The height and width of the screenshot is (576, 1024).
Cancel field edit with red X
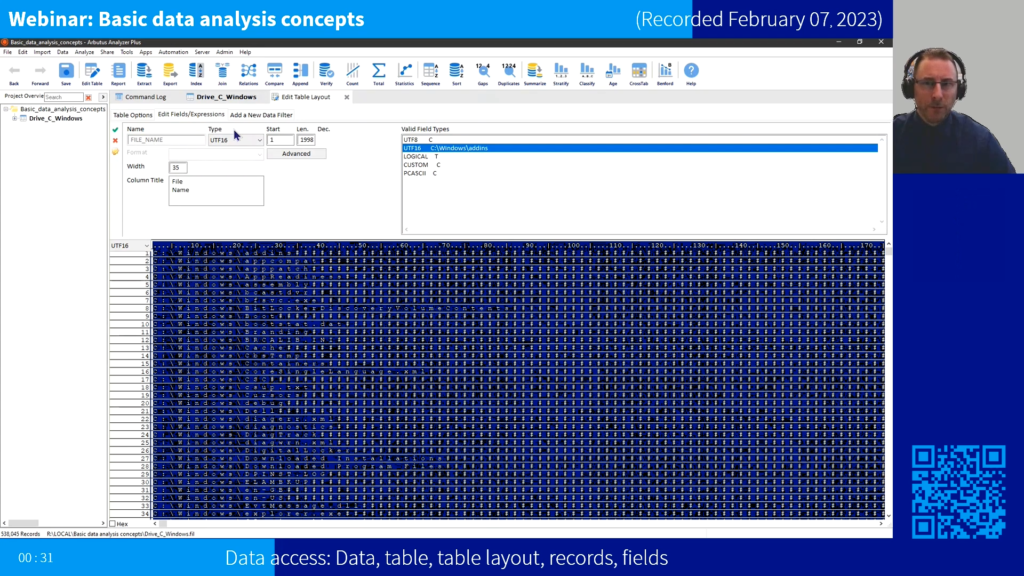point(116,140)
